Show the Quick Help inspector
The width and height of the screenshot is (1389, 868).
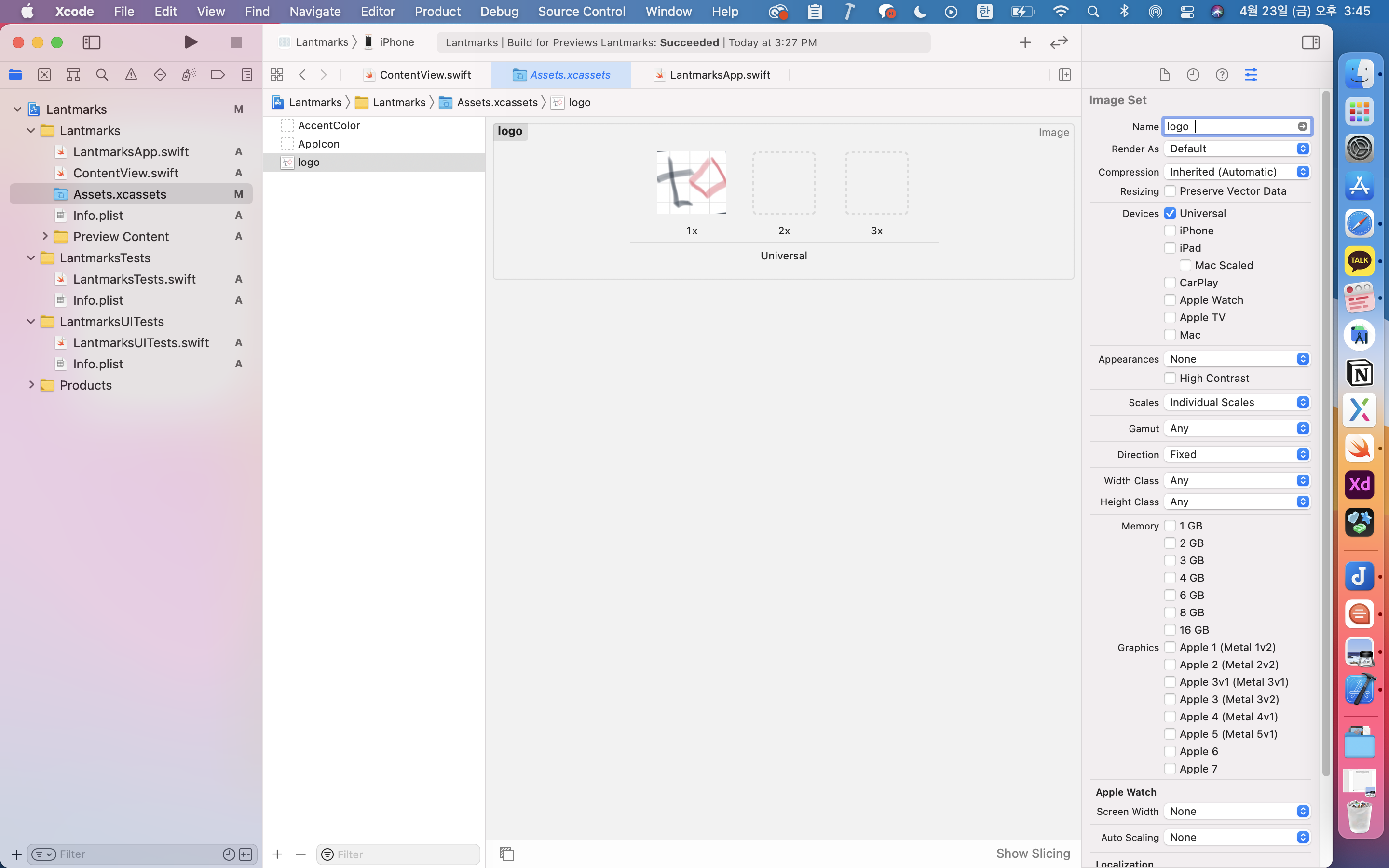[x=1222, y=75]
